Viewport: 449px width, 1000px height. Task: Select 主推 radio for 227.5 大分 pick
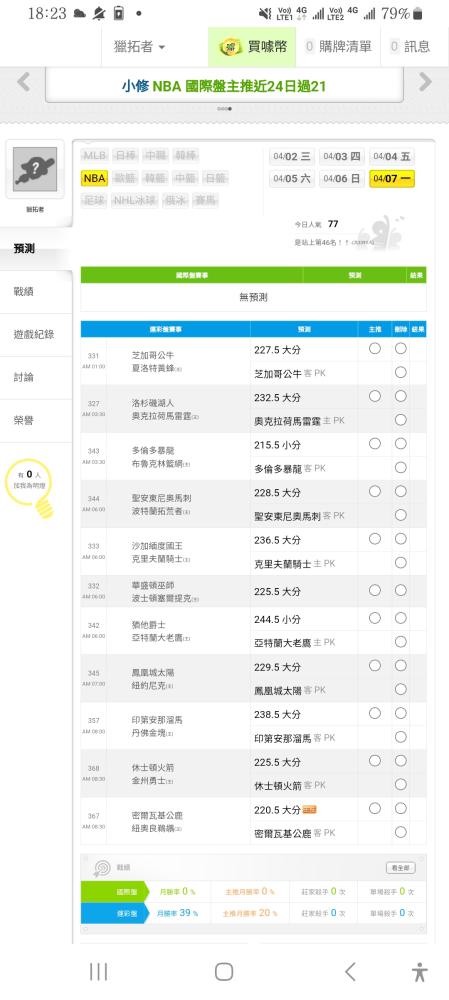click(375, 348)
